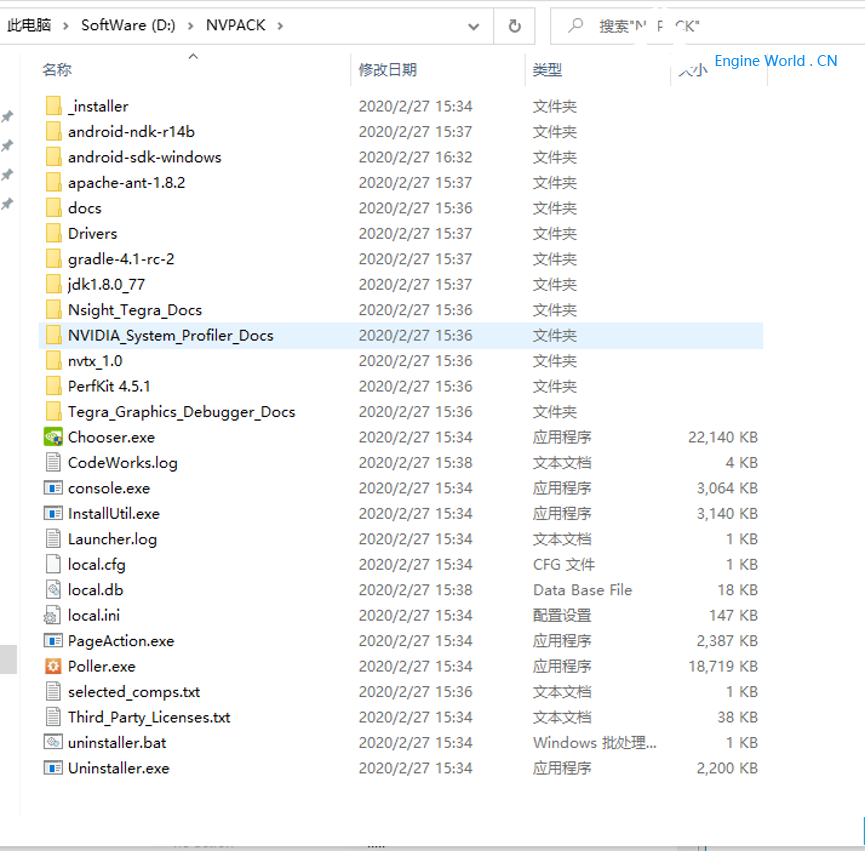Navigate to SoftWare (D:) in breadcrumb

[x=128, y=26]
